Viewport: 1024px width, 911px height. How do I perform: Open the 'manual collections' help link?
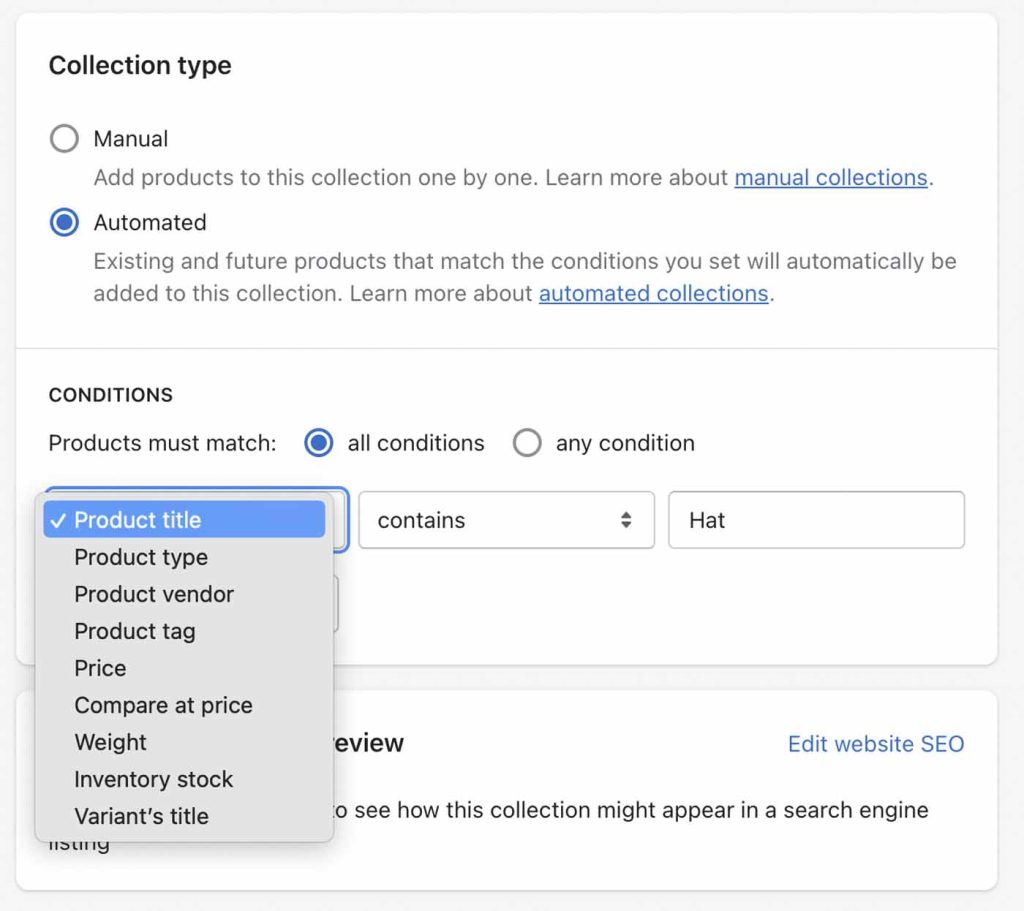point(831,178)
